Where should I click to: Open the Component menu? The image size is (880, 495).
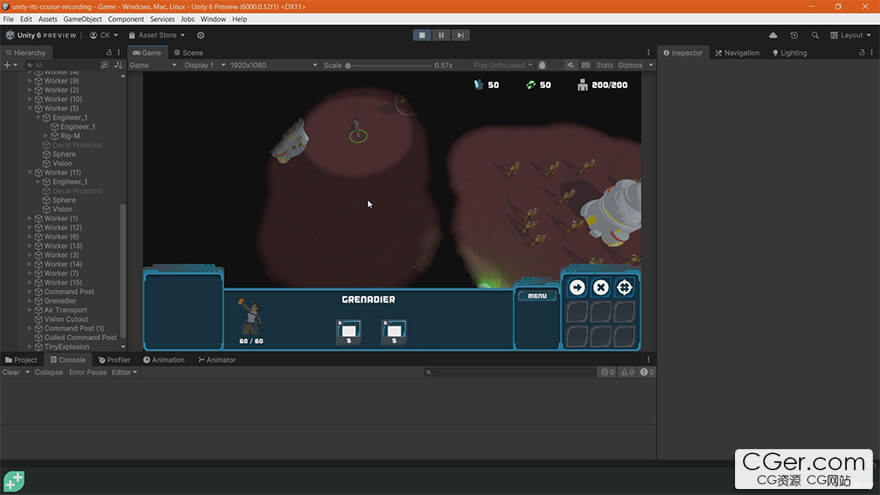point(126,19)
